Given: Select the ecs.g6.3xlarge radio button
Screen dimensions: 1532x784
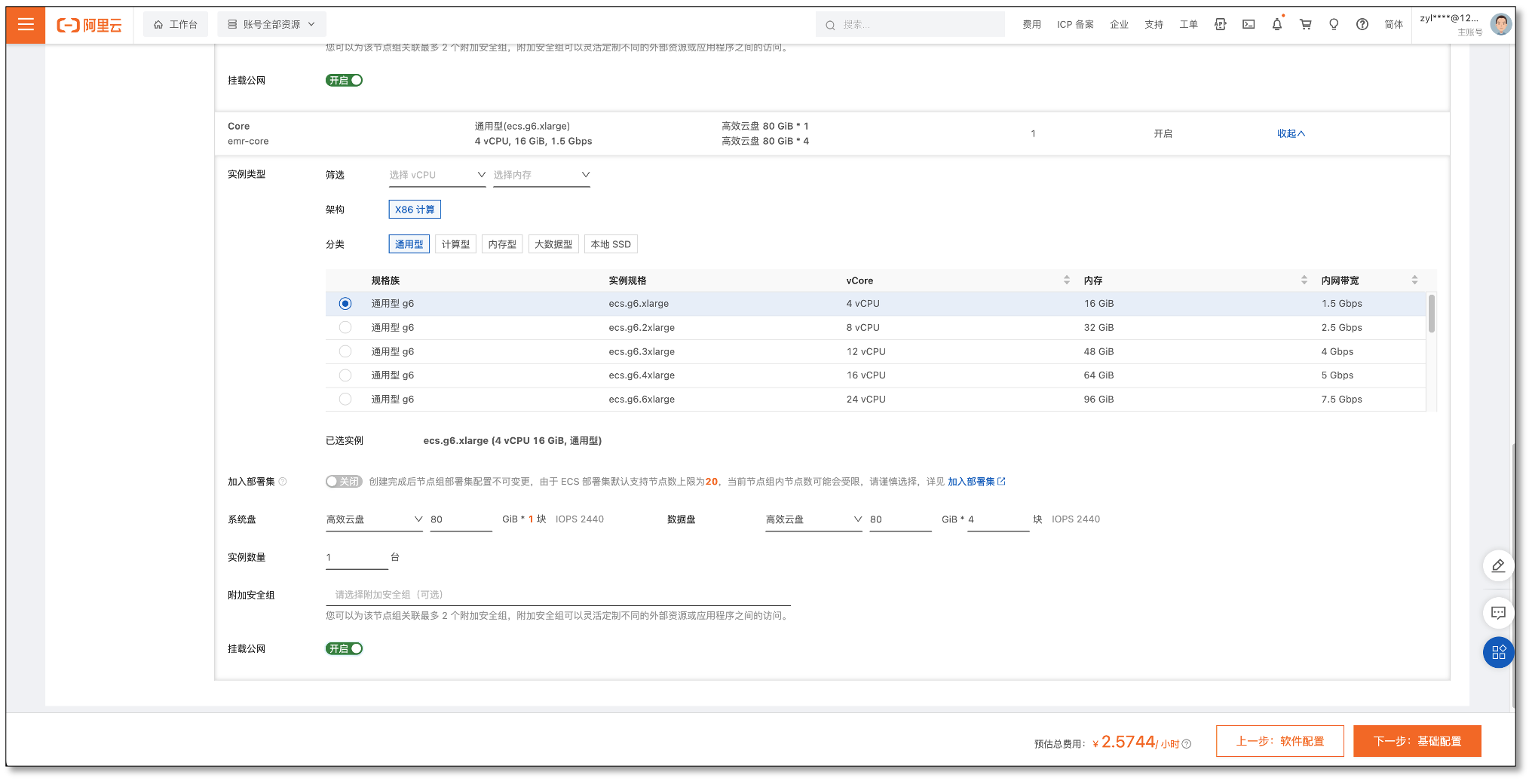Looking at the screenshot, I should point(345,351).
